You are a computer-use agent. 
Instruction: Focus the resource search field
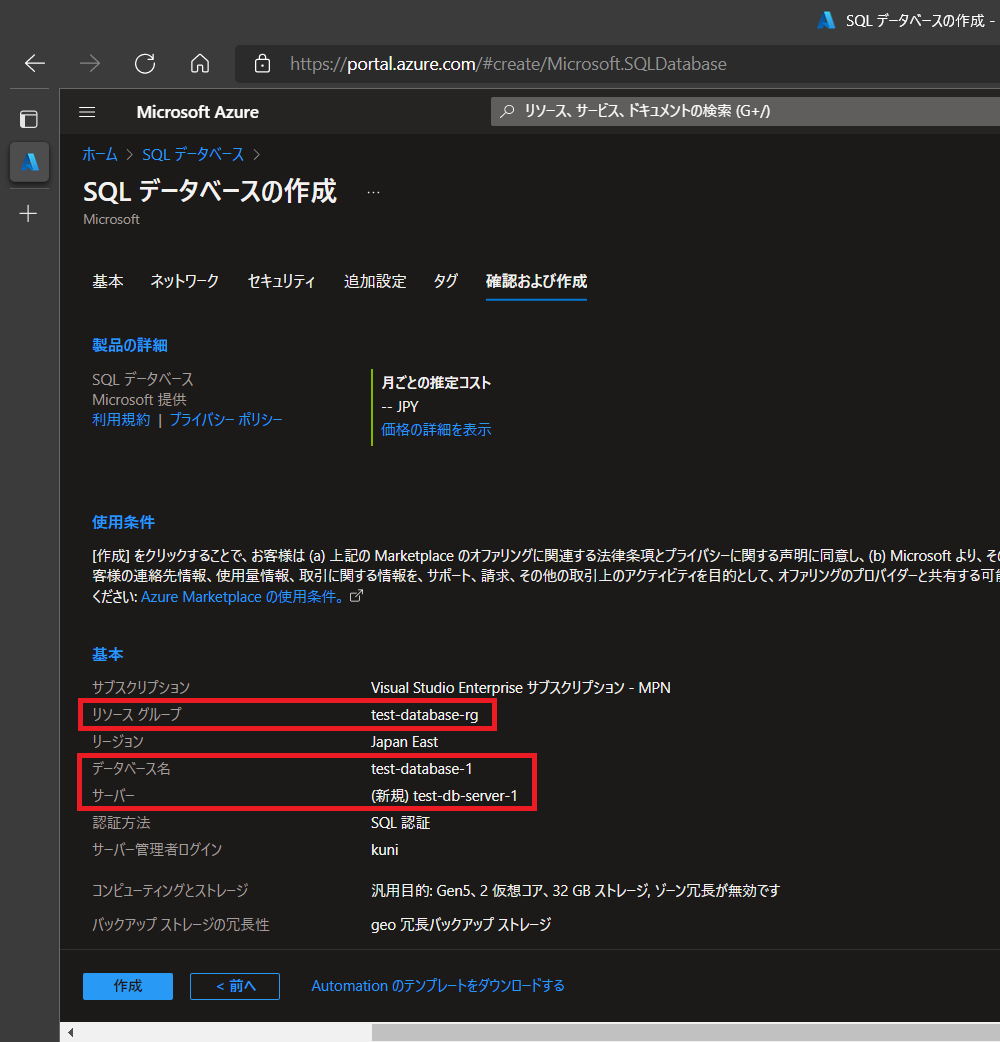(x=745, y=111)
